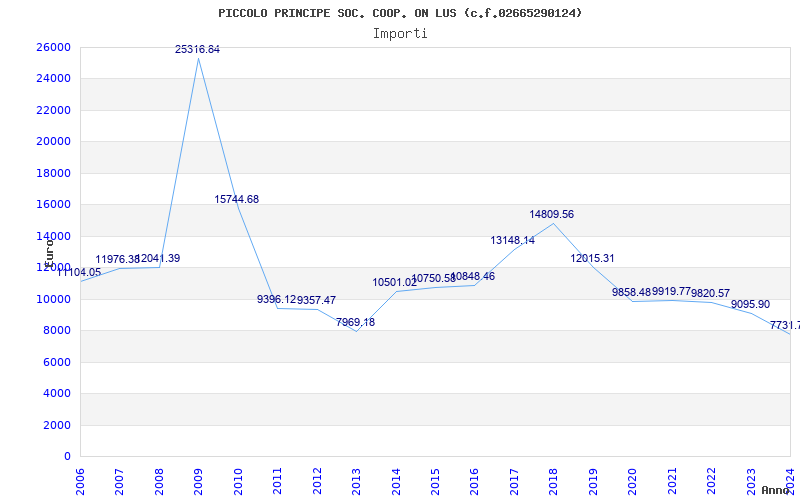Click the Anno x-axis title
This screenshot has width=800, height=500.
point(774,490)
